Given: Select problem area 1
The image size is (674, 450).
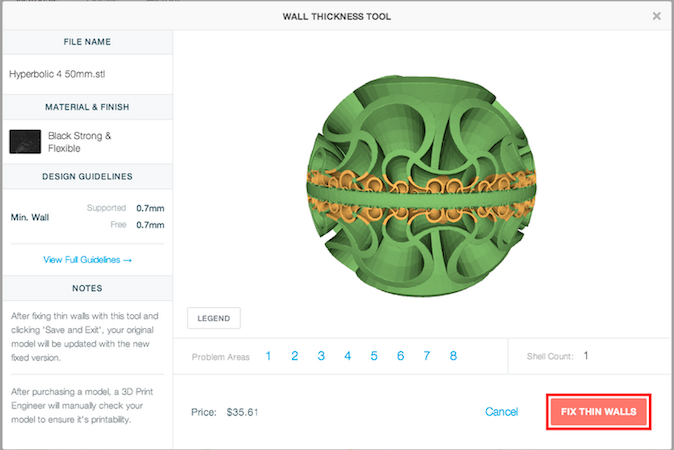Looking at the screenshot, I should (268, 356).
